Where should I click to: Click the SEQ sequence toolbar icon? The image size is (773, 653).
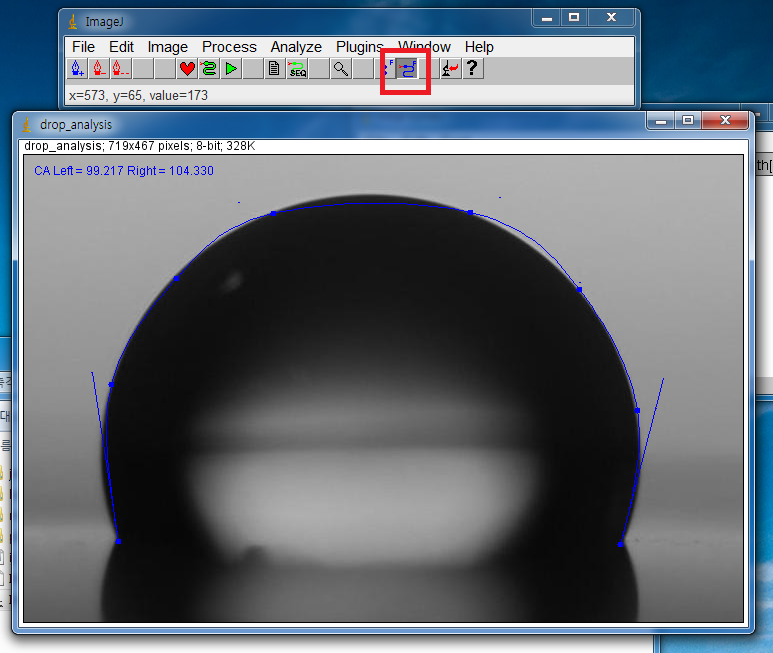click(297, 69)
